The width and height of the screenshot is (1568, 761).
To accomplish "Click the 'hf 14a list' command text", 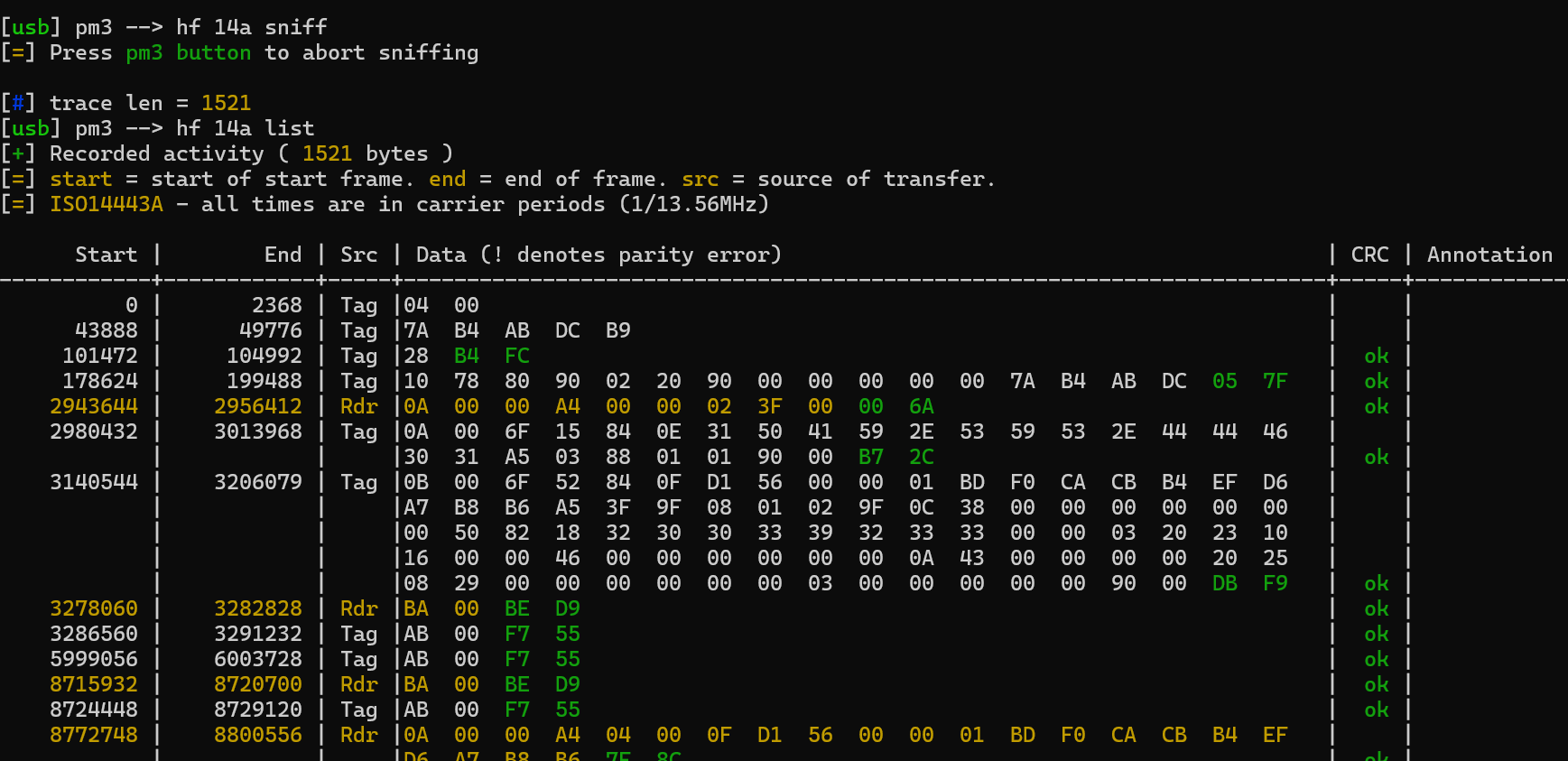I will (x=246, y=128).
